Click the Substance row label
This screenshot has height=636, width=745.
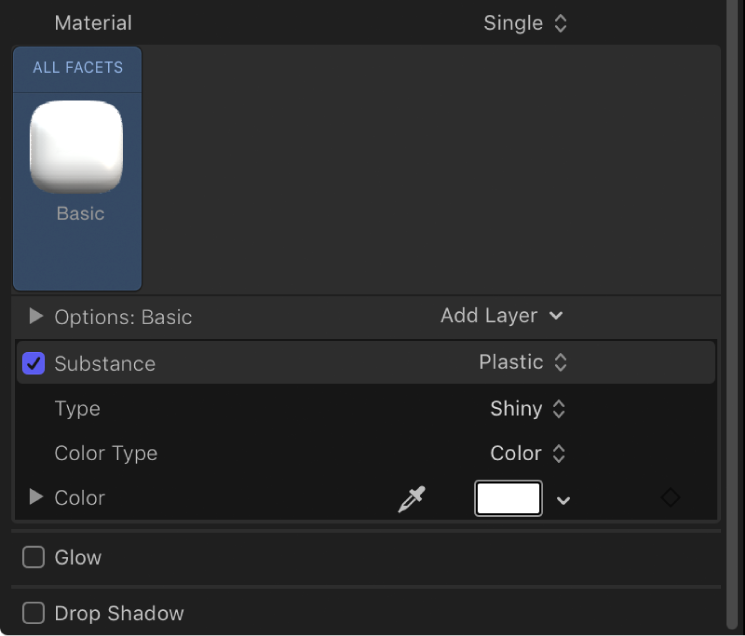point(105,364)
